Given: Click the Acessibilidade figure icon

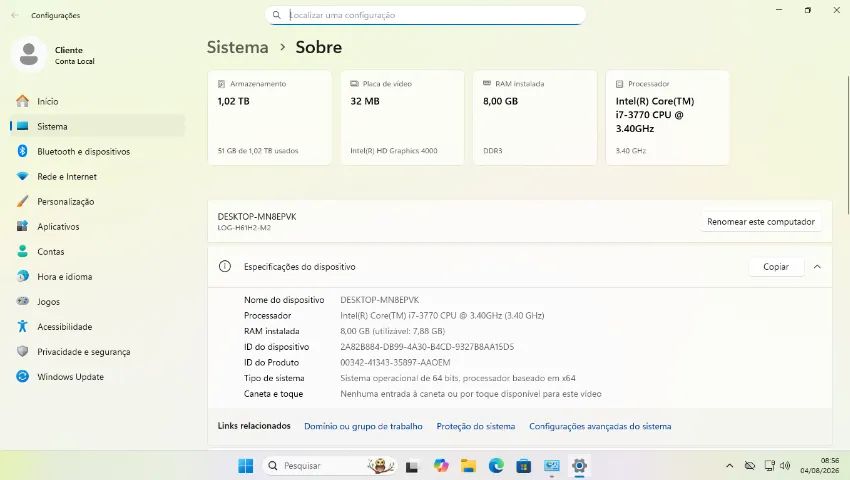Looking at the screenshot, I should click(x=22, y=326).
